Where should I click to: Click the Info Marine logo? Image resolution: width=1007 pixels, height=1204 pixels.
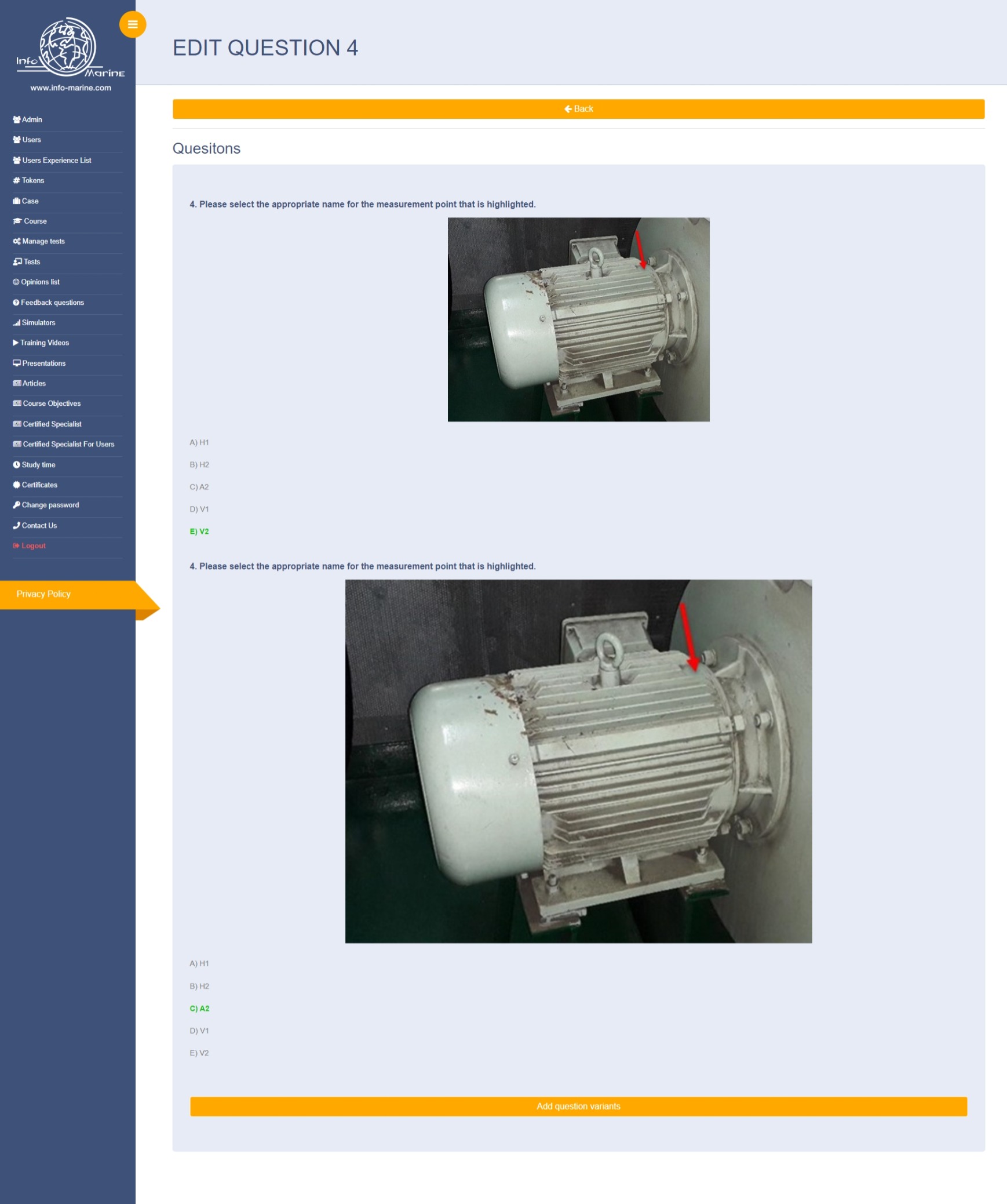pos(70,48)
